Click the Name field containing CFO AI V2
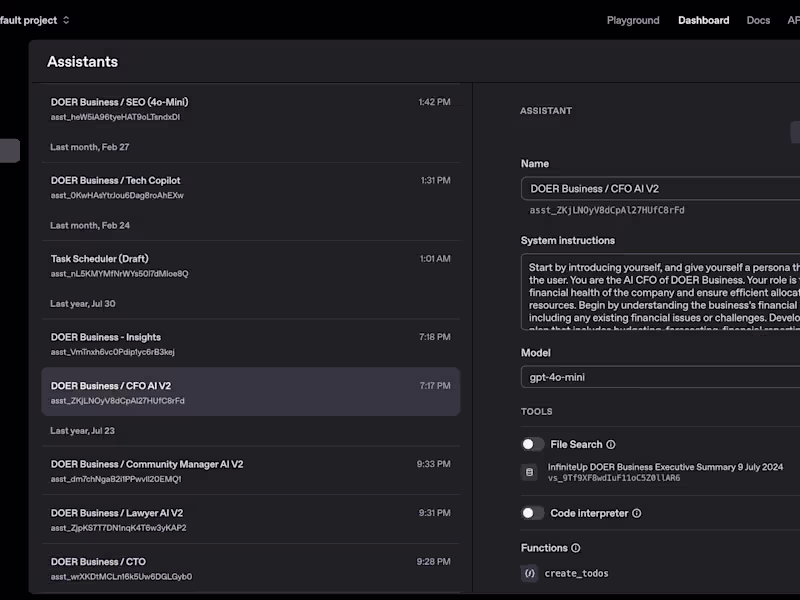Viewport: 800px width, 600px height. tap(660, 188)
